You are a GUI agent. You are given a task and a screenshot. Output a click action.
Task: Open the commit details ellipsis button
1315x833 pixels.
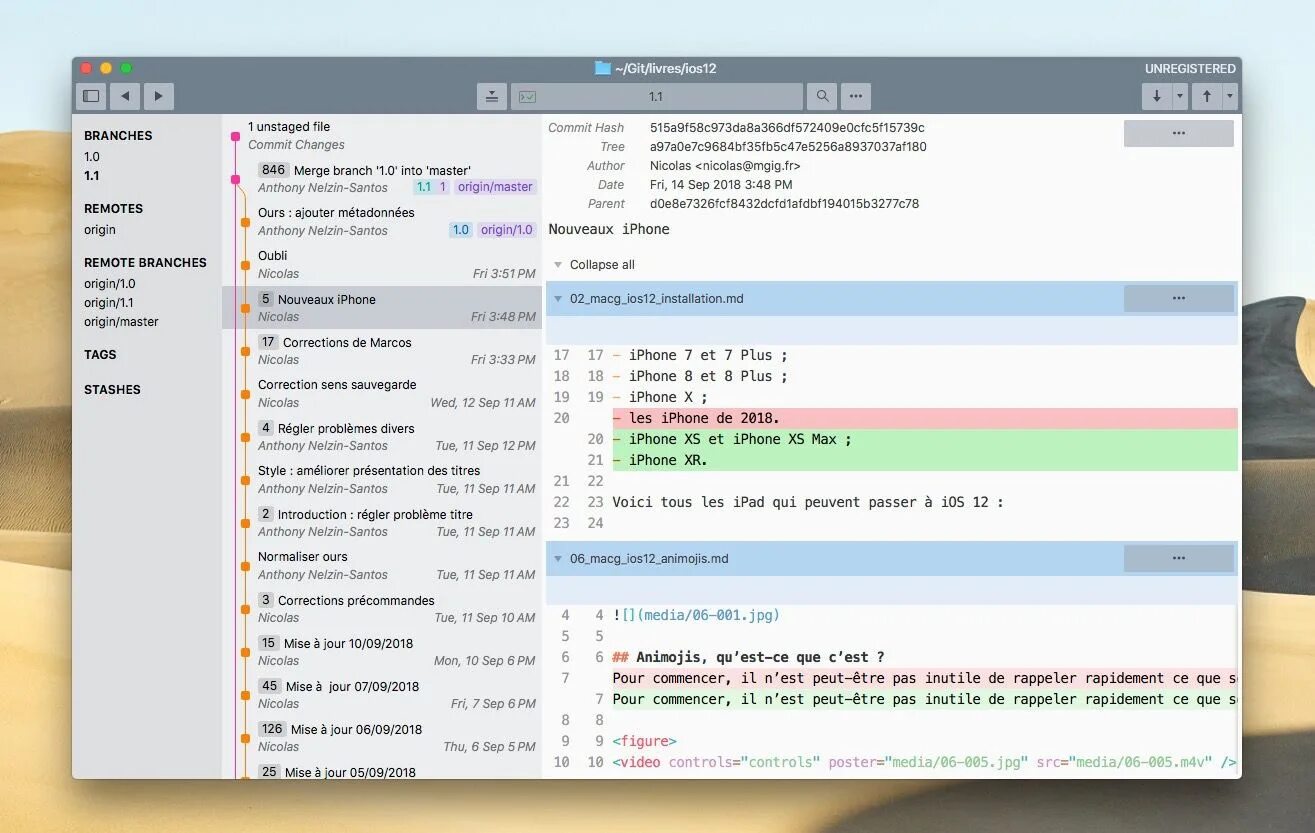1179,133
